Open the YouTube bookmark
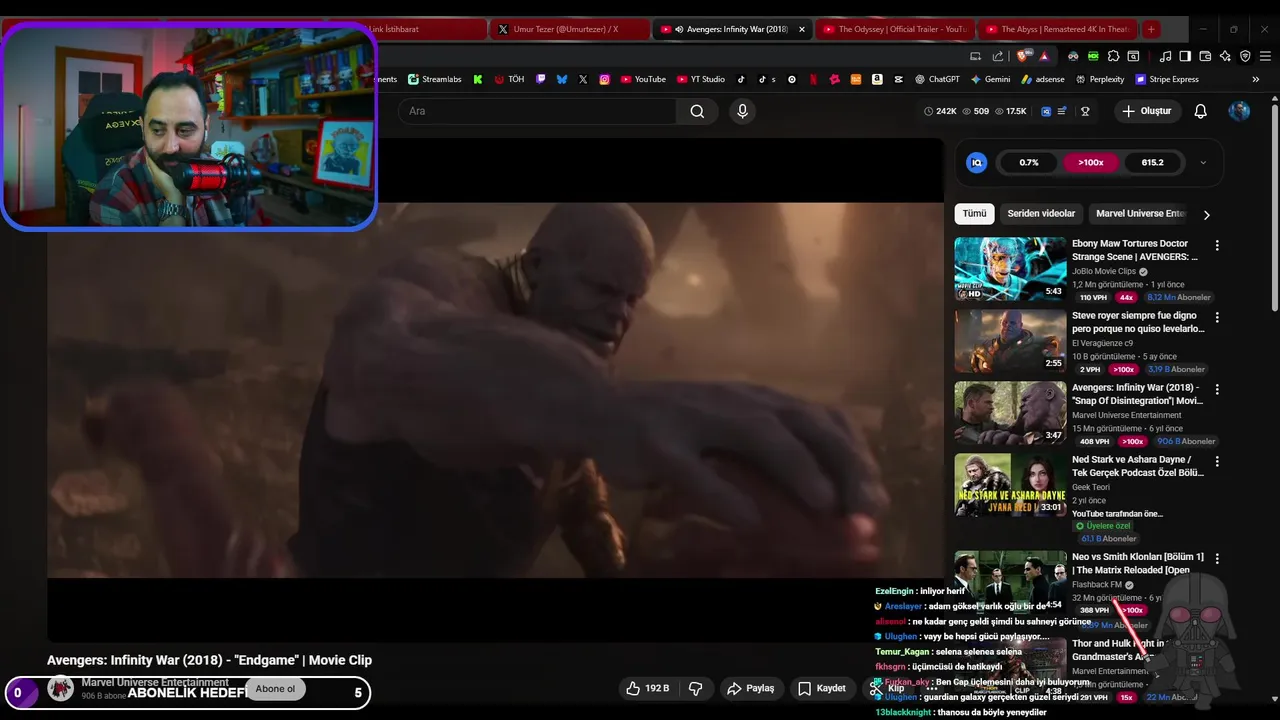Image resolution: width=1280 pixels, height=720 pixels. point(643,79)
